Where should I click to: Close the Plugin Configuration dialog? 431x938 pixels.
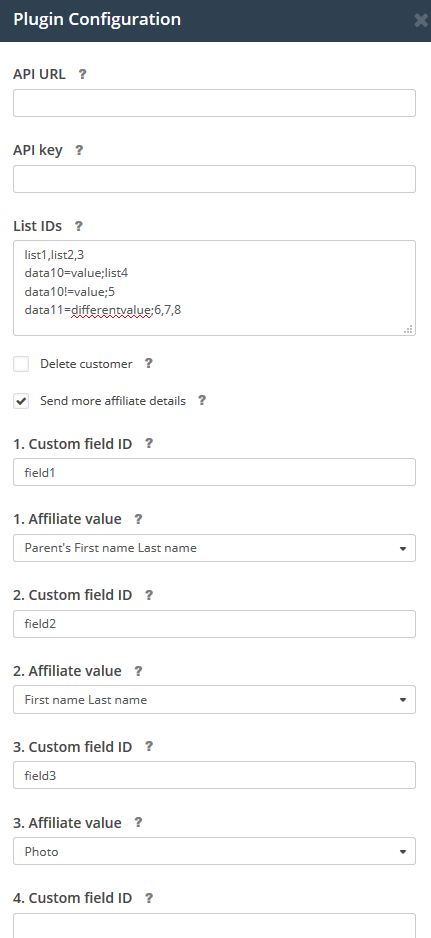coord(421,20)
